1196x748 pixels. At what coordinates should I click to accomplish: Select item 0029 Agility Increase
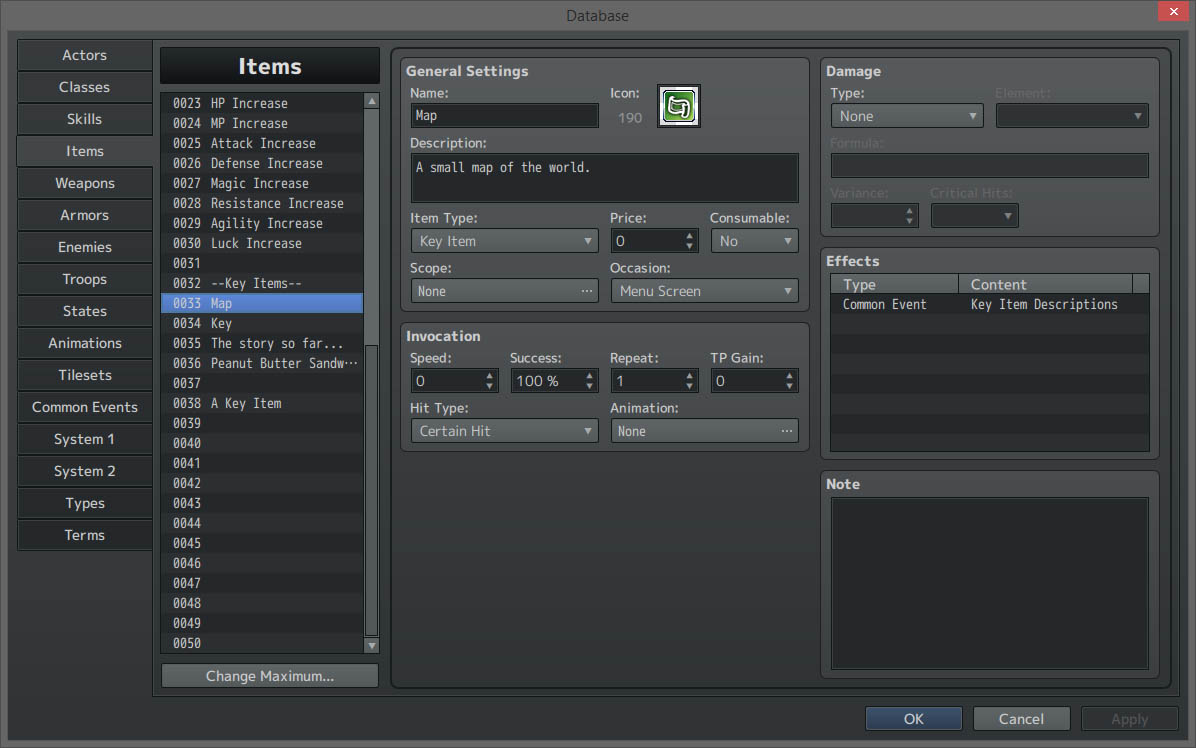(262, 223)
